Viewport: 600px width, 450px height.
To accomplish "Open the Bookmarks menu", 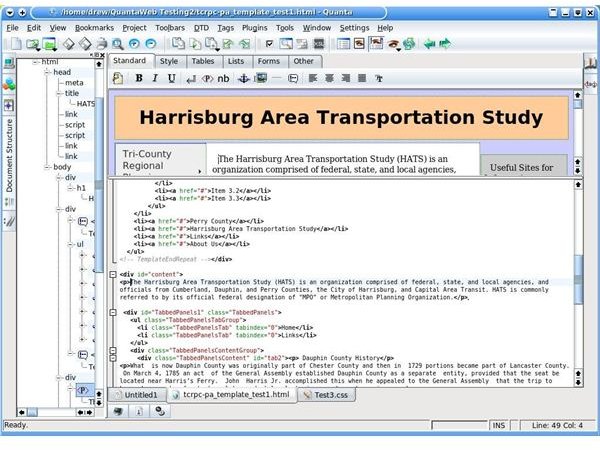I will 94,28.
